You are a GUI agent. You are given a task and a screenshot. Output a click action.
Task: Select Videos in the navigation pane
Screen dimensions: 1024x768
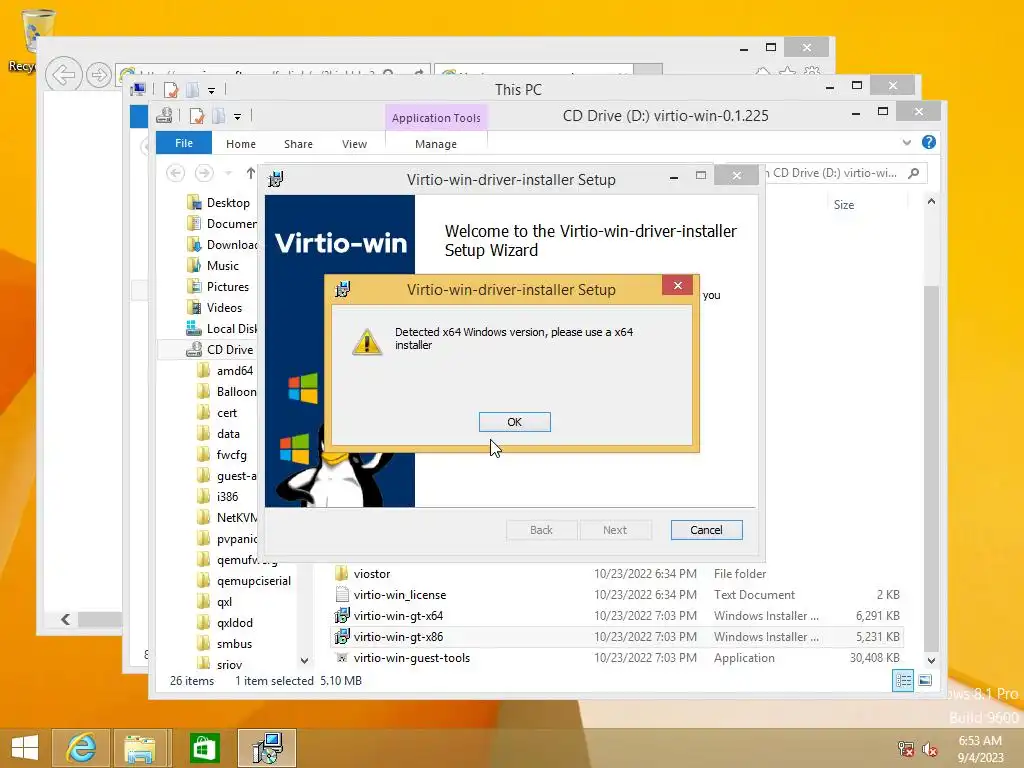[215, 308]
